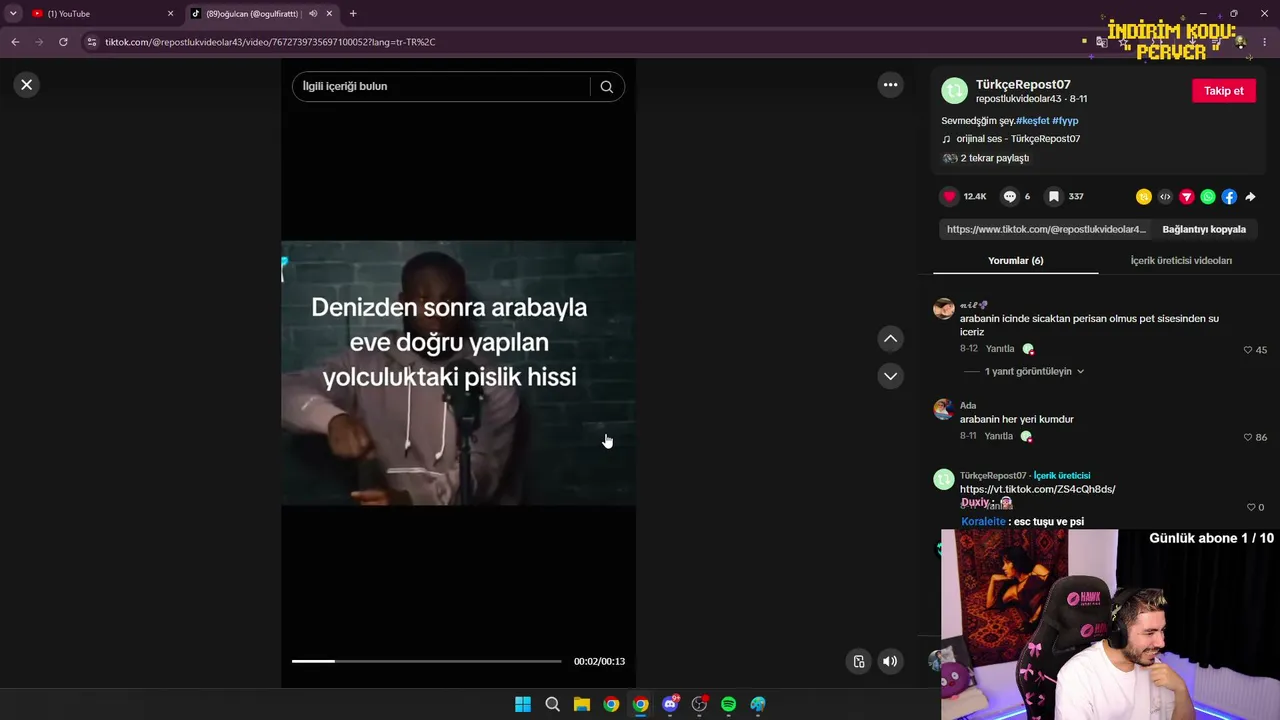Open Spotify from the taskbar
The width and height of the screenshot is (1280, 720).
point(729,704)
